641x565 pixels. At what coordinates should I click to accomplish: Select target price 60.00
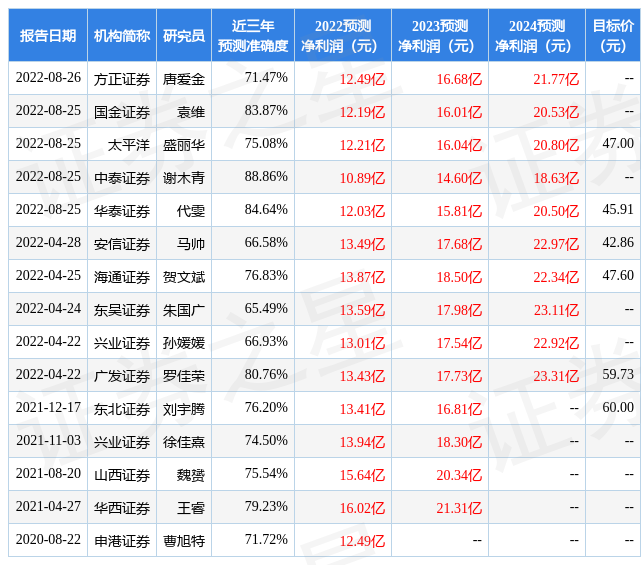tap(618, 408)
